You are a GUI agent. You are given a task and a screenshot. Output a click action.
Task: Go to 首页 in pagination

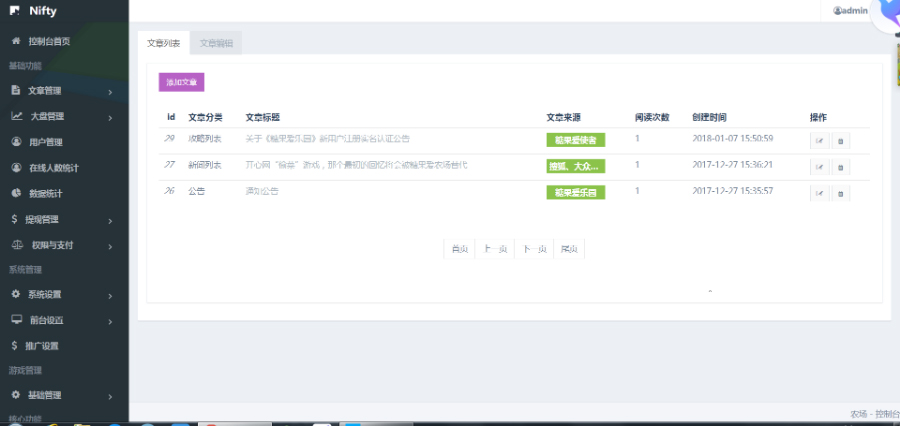pyautogui.click(x=459, y=249)
